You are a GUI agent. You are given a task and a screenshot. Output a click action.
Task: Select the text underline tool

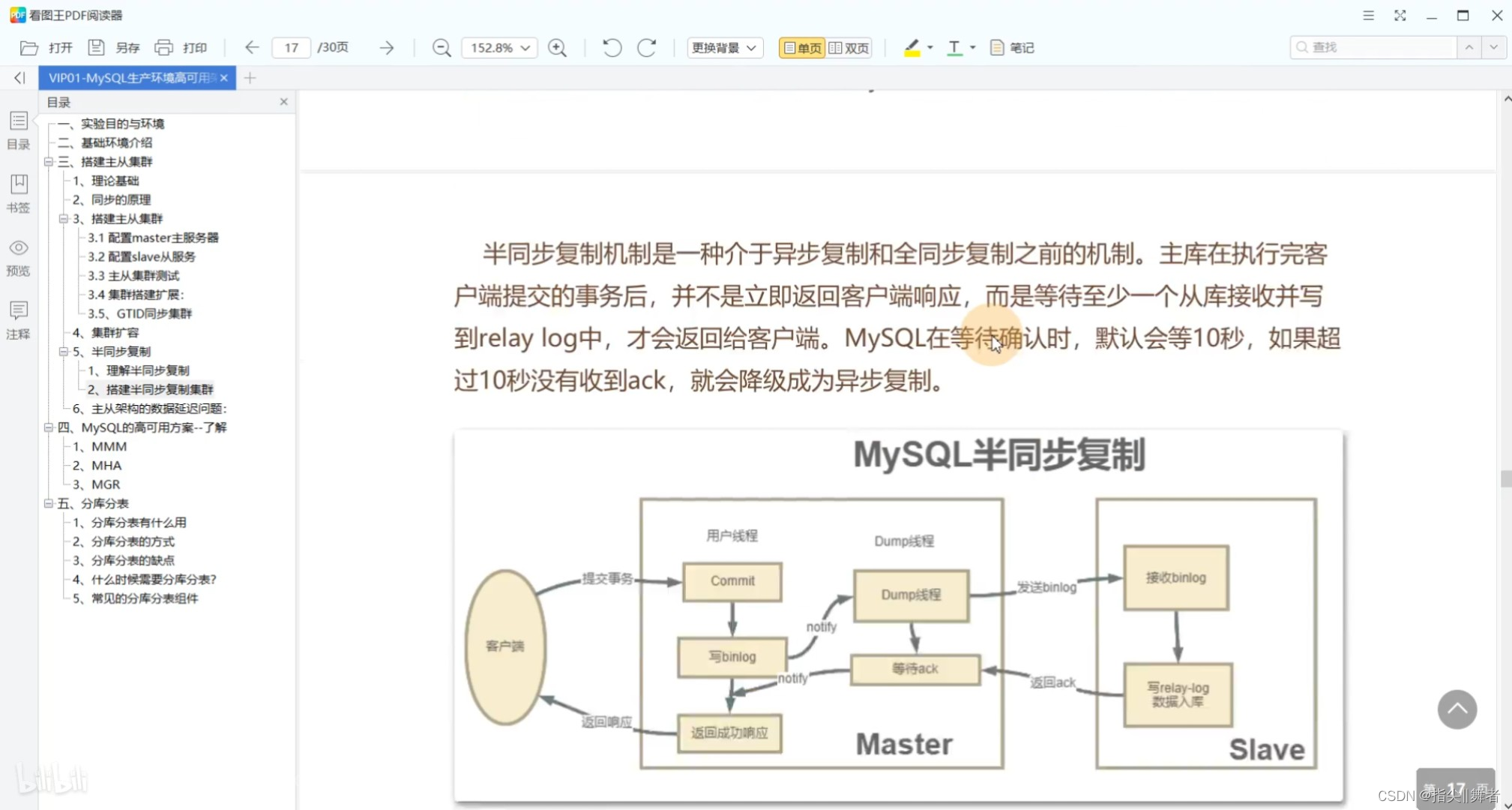pos(954,48)
